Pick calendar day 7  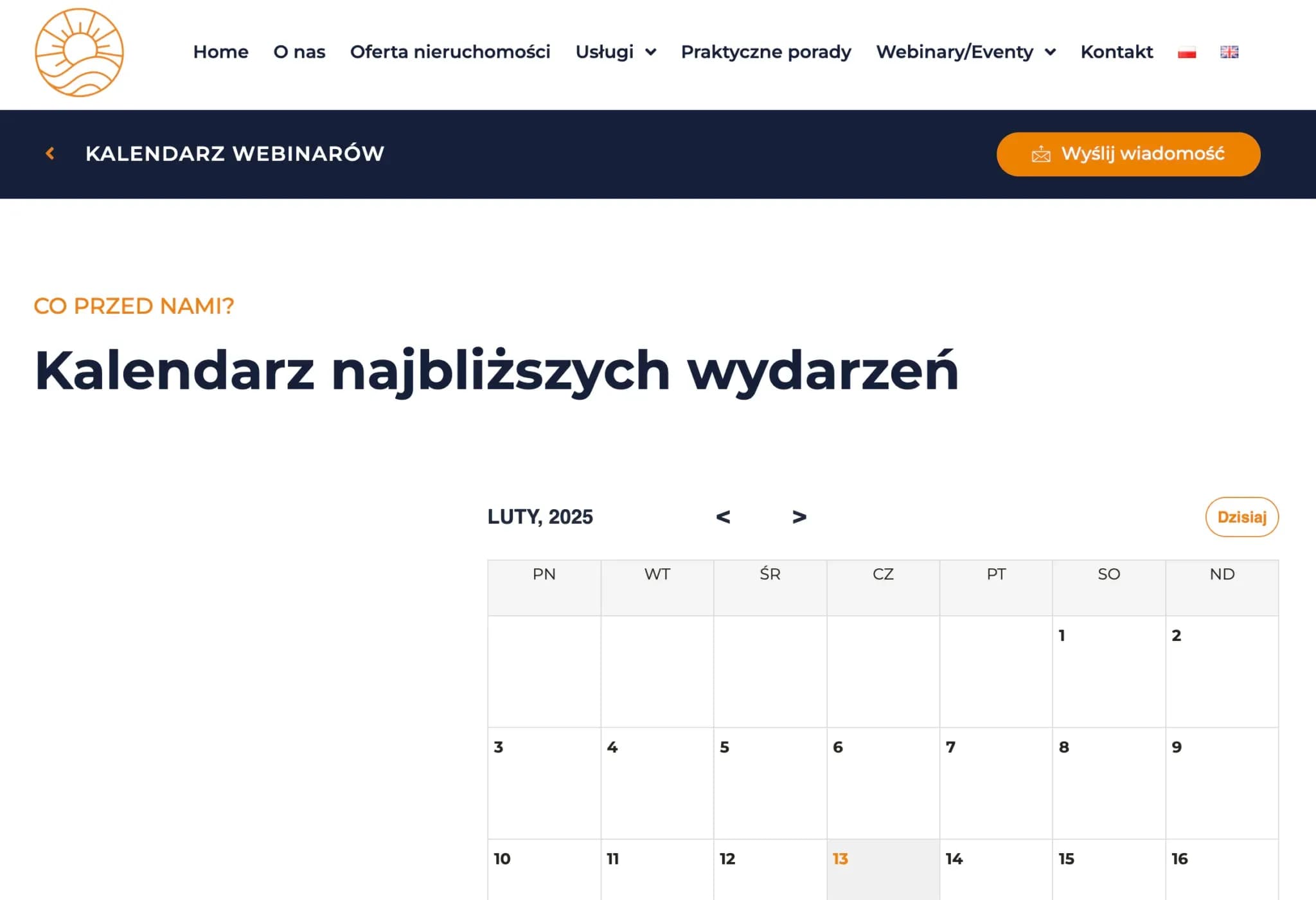tap(996, 783)
